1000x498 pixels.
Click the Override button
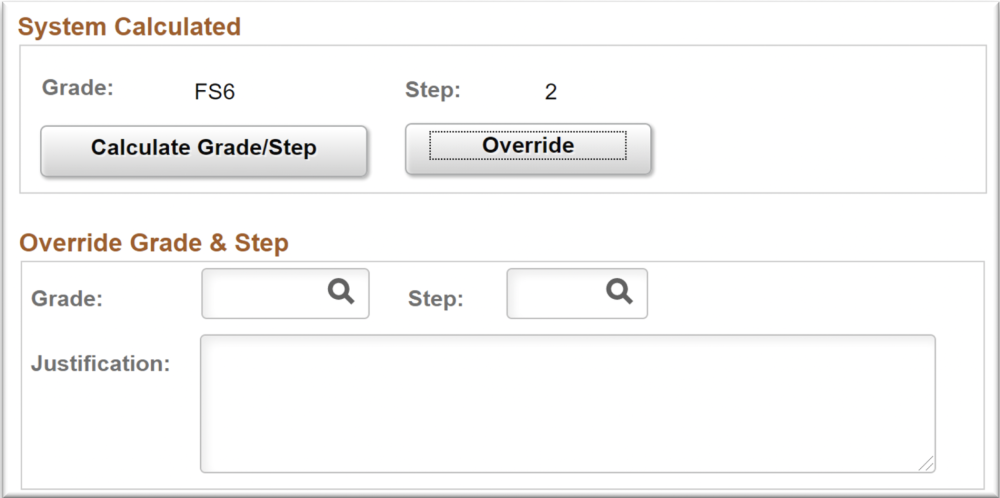[528, 146]
